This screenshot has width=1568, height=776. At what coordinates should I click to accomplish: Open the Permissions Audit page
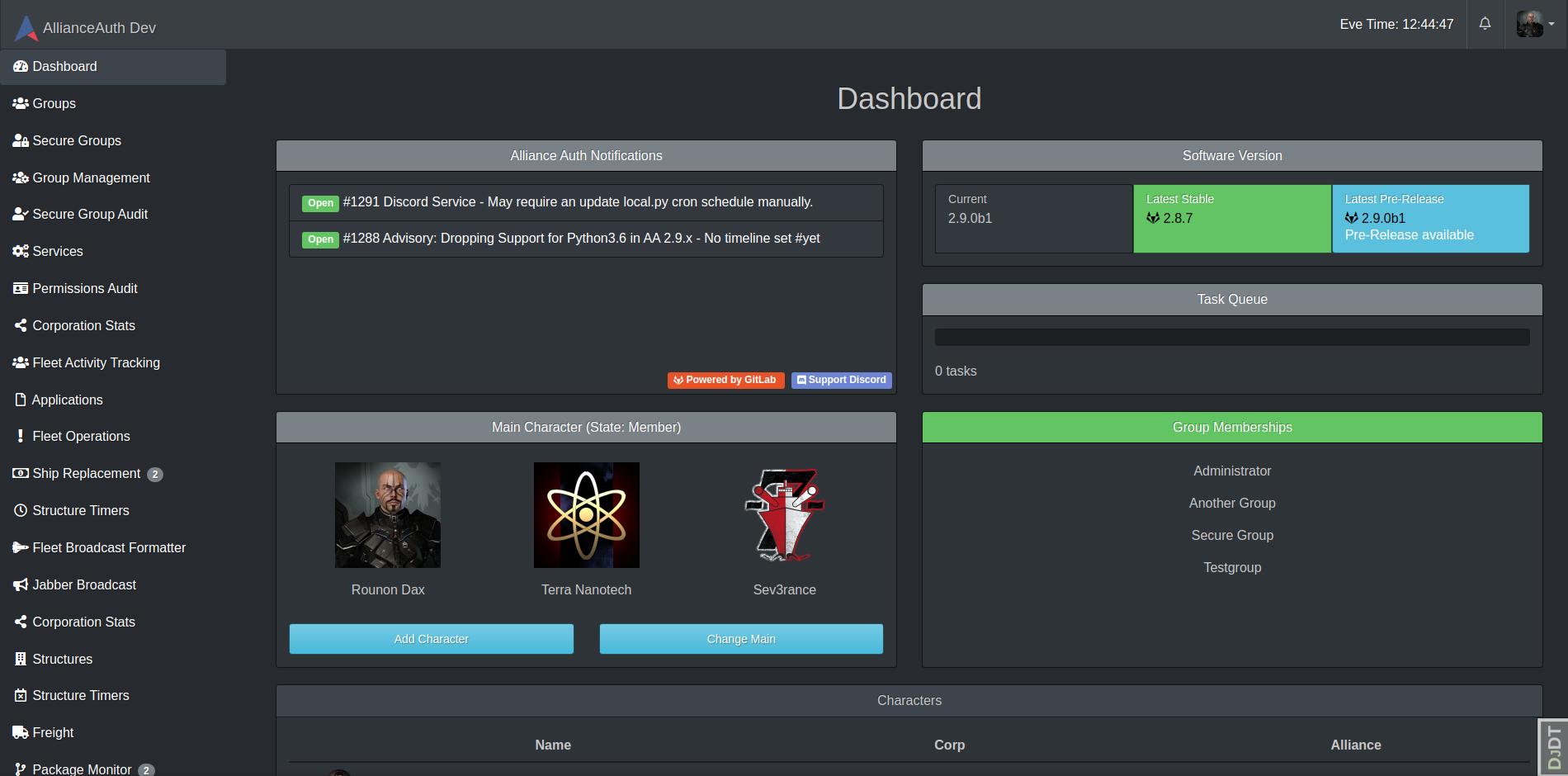tap(84, 288)
